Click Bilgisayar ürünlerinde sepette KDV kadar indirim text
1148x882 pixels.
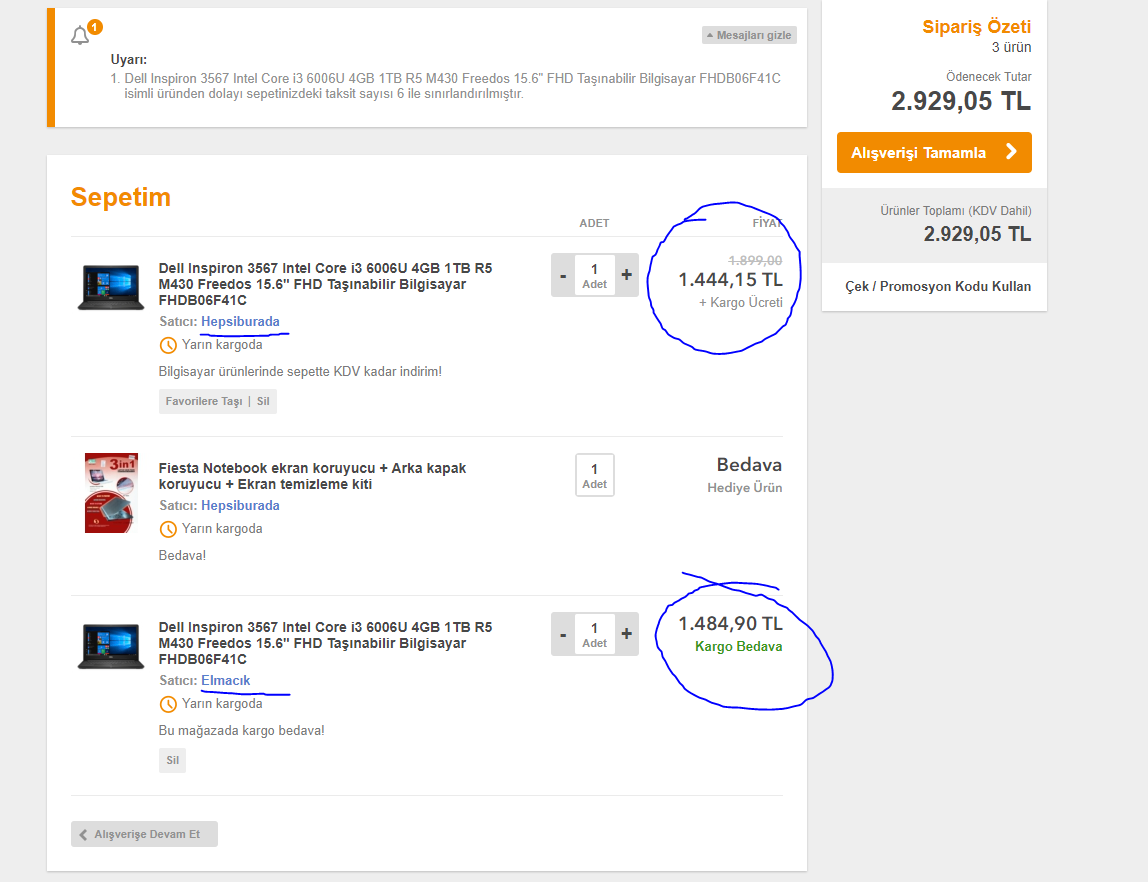[x=300, y=372]
